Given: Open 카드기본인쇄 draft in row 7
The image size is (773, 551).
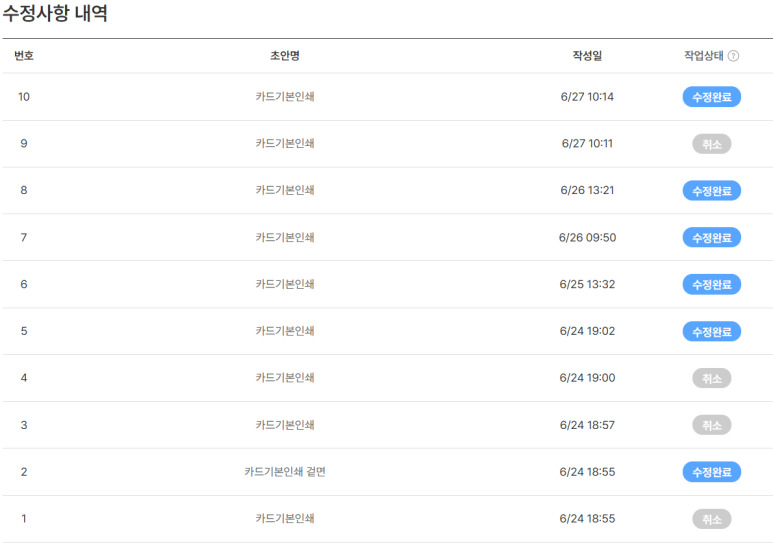Looking at the screenshot, I should (x=285, y=238).
